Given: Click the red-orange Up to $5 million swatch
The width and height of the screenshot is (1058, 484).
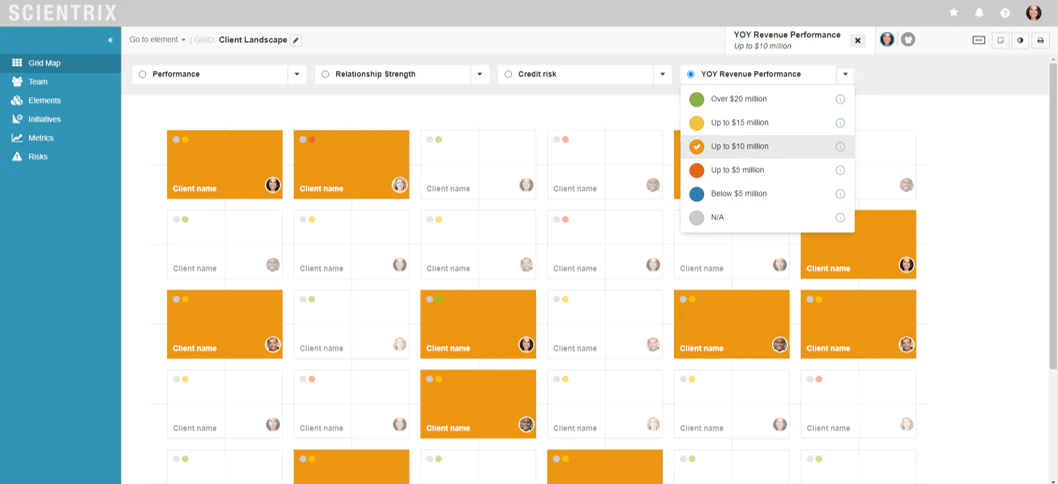Looking at the screenshot, I should pos(697,170).
